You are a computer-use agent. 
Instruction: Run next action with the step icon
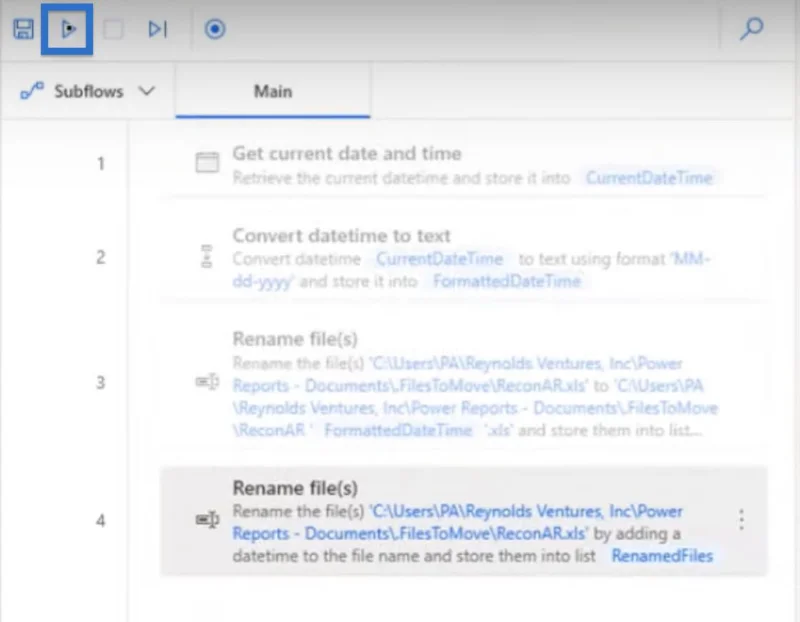(x=158, y=29)
